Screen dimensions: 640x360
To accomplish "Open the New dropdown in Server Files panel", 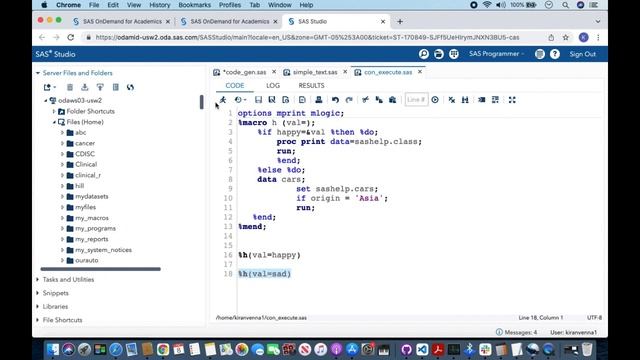I will coord(50,87).
